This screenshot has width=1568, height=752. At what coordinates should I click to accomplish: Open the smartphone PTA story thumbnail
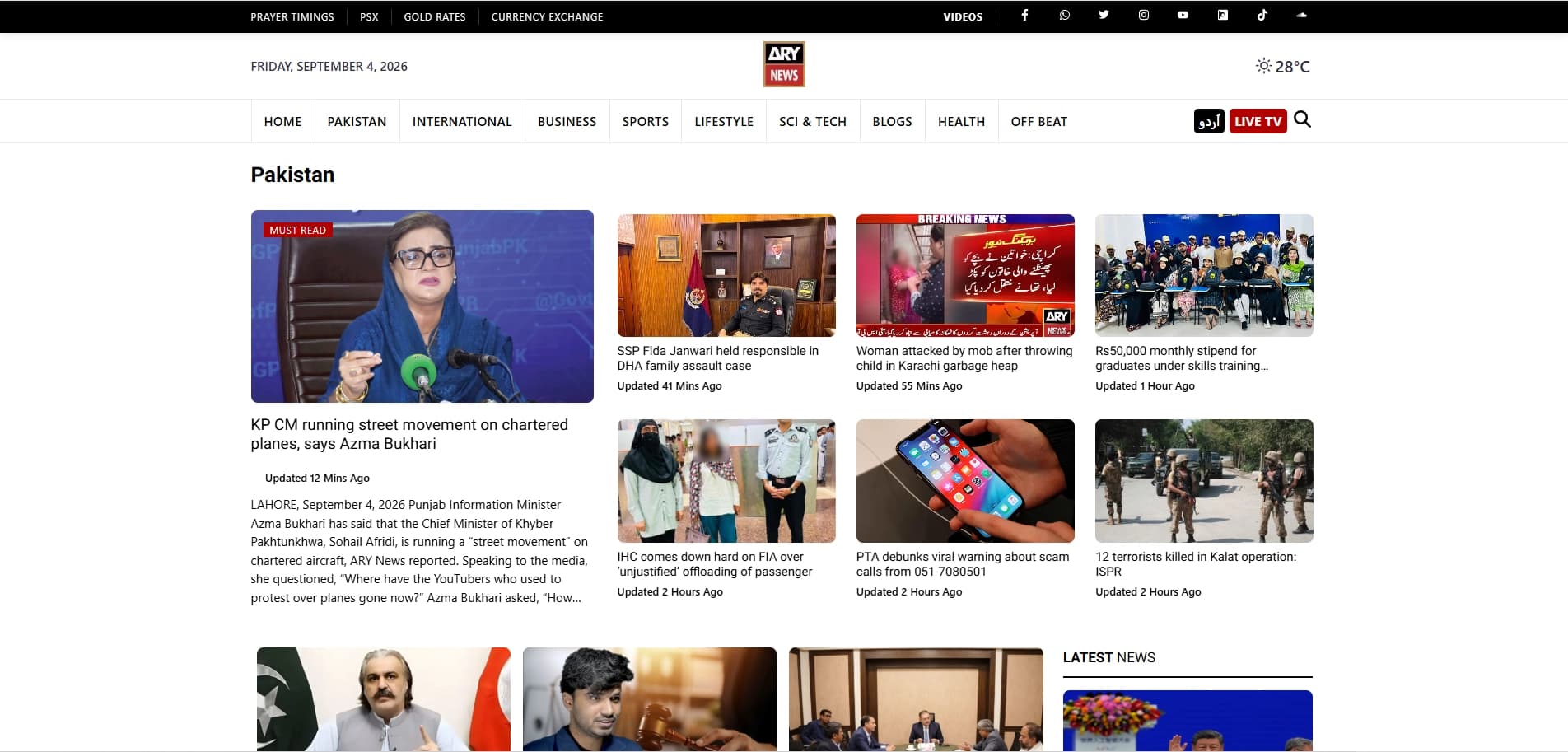965,481
